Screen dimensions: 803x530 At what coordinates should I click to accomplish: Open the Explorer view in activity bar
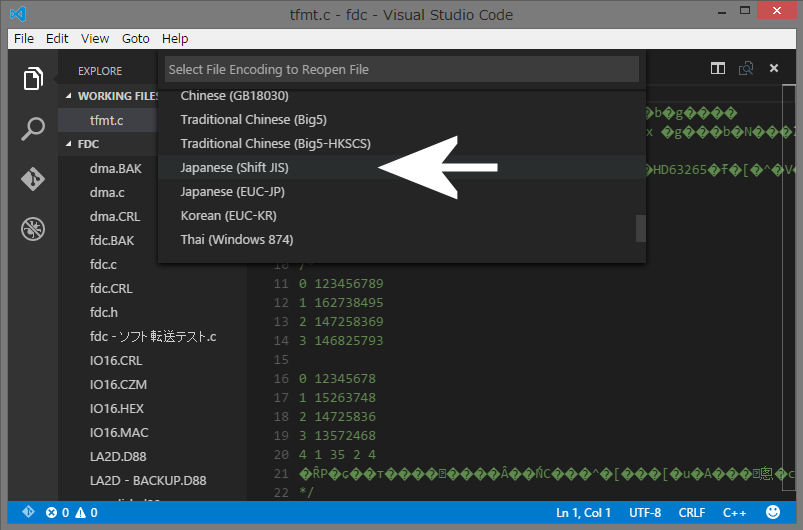click(x=33, y=78)
